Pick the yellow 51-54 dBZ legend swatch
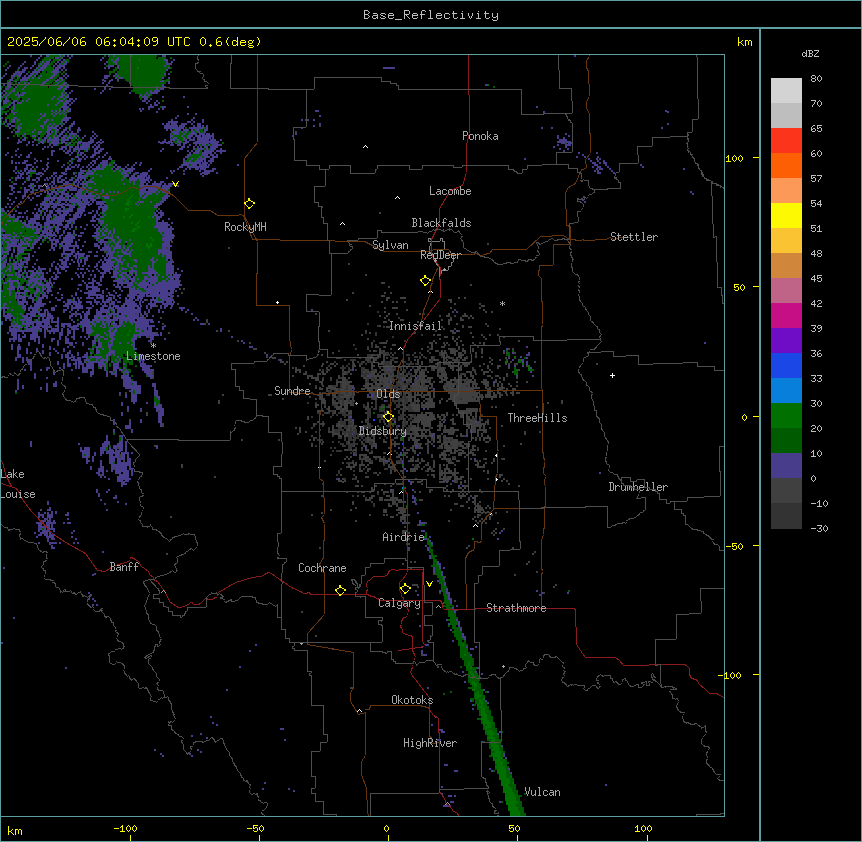Viewport: 862px width, 842px height. [x=786, y=215]
